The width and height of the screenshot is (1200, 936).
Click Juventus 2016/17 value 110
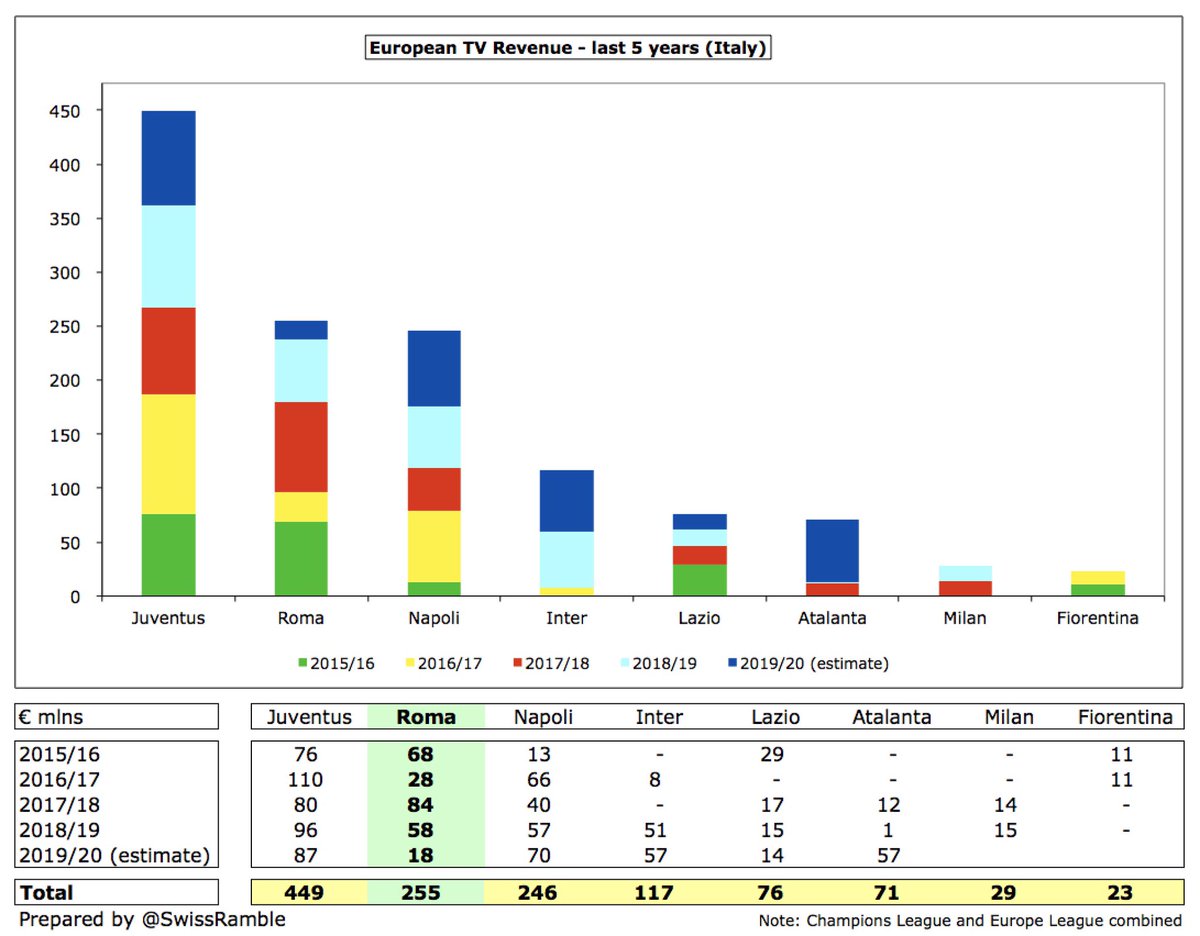(x=304, y=780)
